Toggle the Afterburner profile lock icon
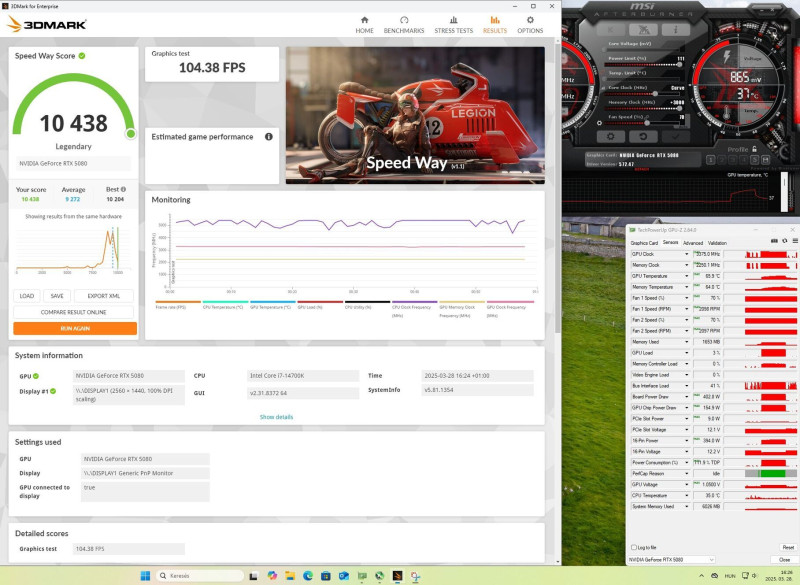 (754, 149)
